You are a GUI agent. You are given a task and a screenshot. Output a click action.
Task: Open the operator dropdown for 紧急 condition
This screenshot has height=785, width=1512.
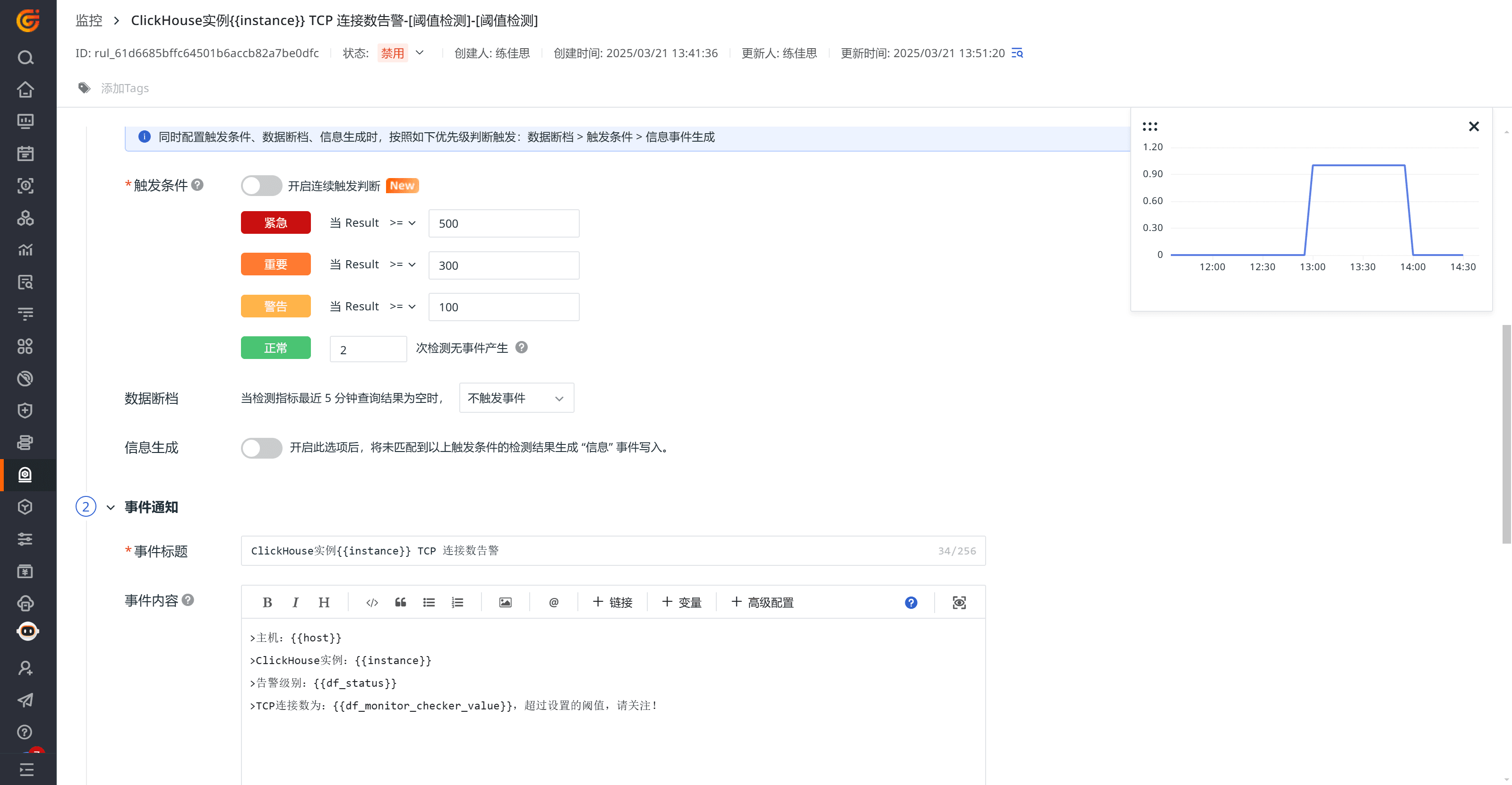tap(403, 223)
